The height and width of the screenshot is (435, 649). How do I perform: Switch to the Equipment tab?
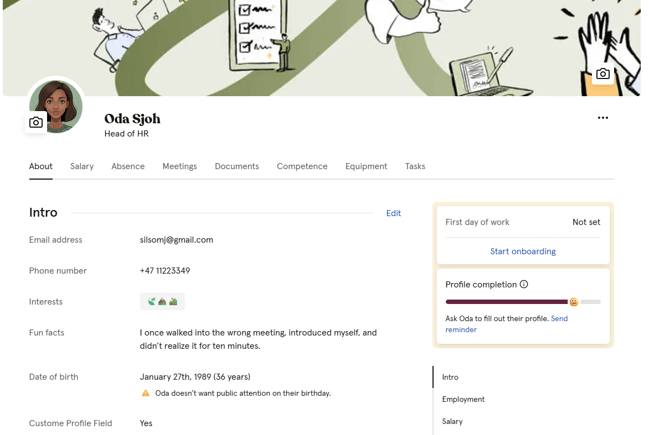pos(366,167)
